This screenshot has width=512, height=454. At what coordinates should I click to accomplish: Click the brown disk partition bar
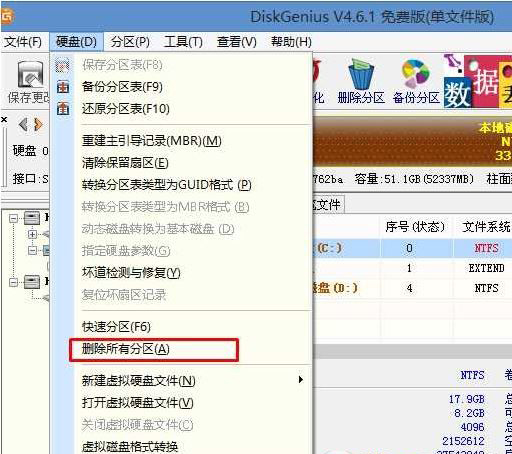412,142
